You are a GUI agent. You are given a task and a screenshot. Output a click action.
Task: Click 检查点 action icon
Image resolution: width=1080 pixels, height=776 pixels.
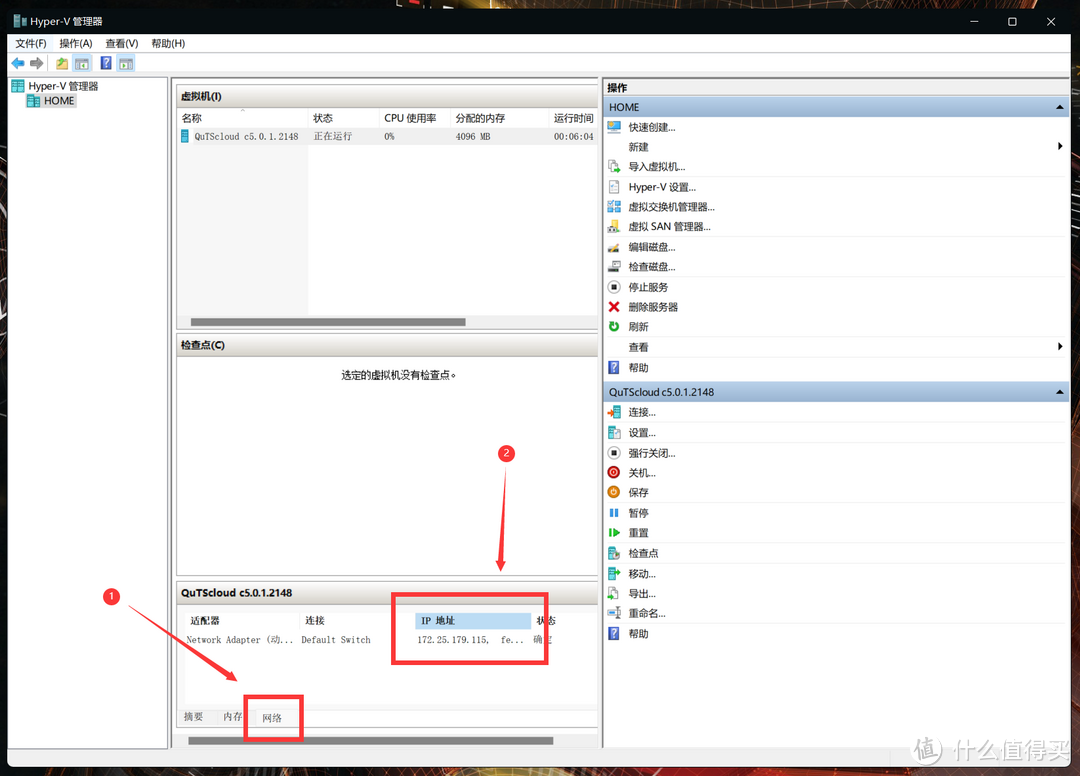[614, 553]
